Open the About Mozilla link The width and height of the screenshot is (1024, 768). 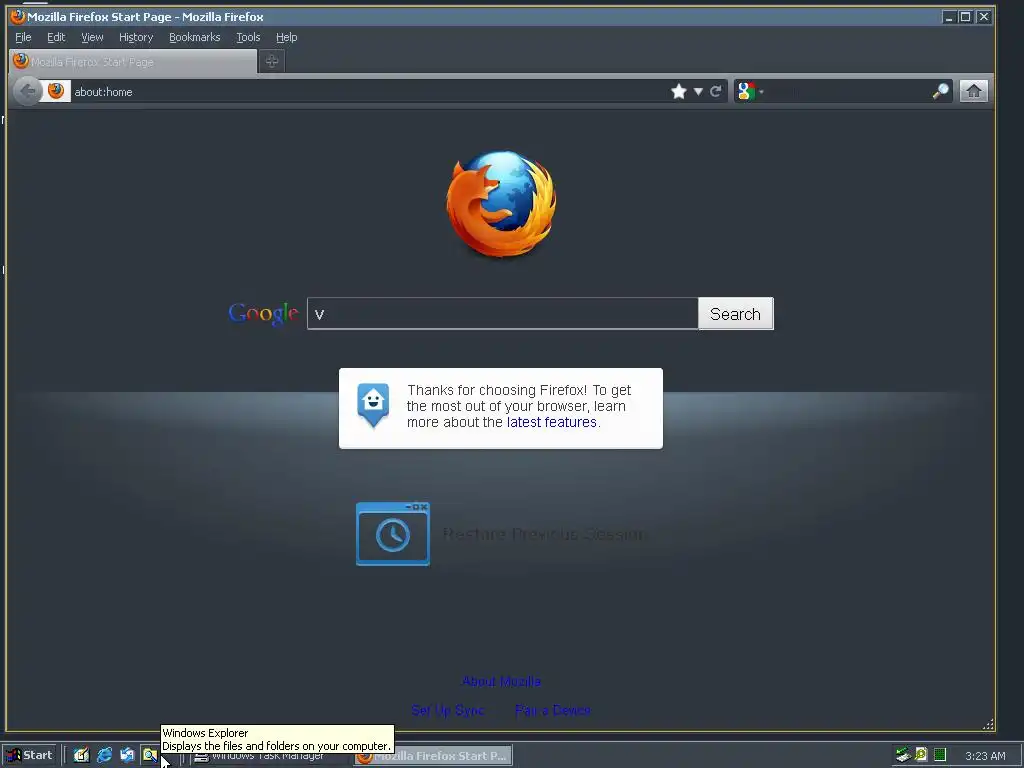(501, 681)
